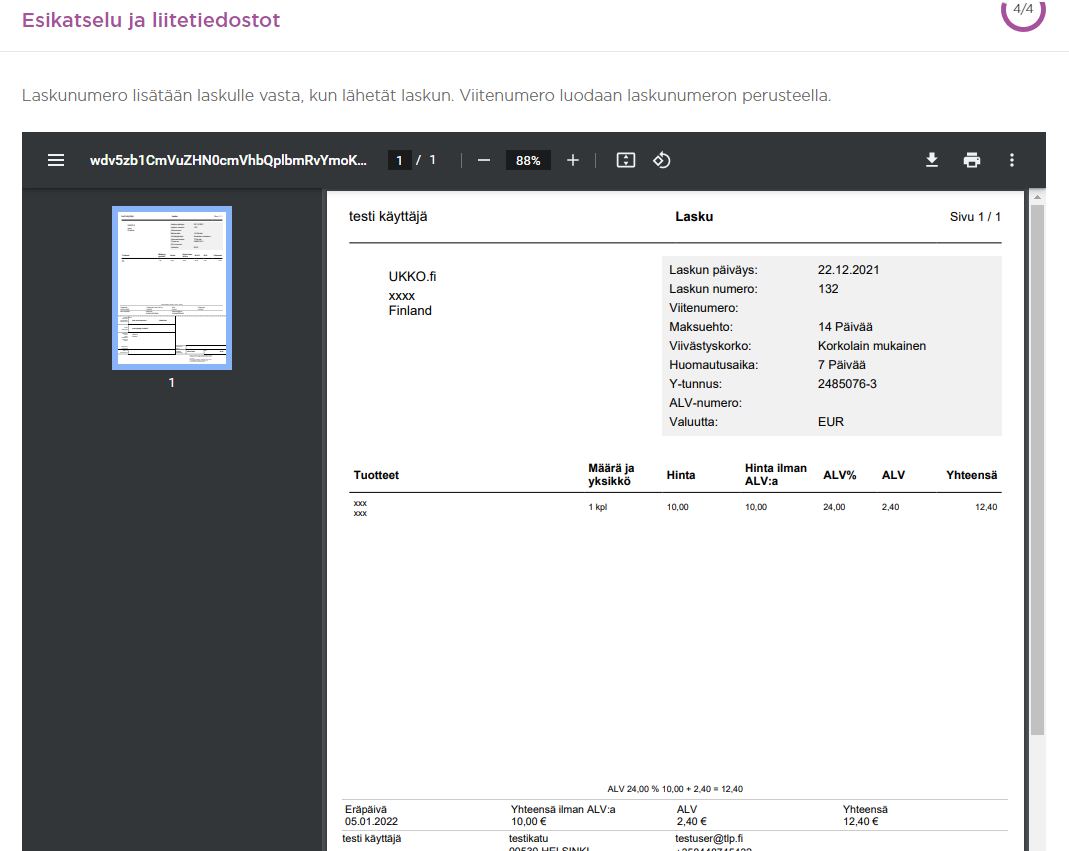
Task: Click the invoice date '22.12.2021'
Action: [x=849, y=270]
